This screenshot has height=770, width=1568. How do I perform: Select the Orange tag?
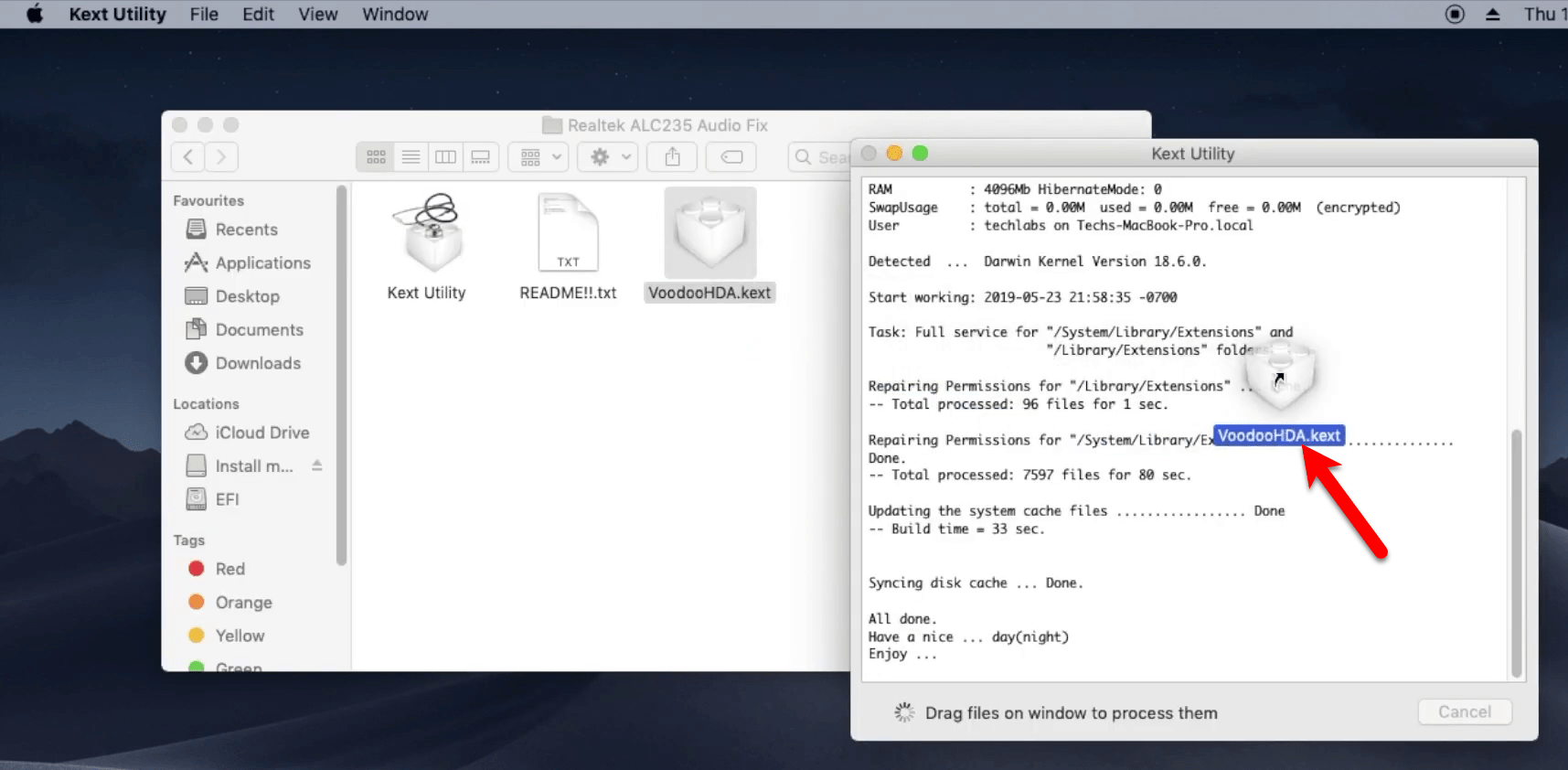click(x=243, y=603)
